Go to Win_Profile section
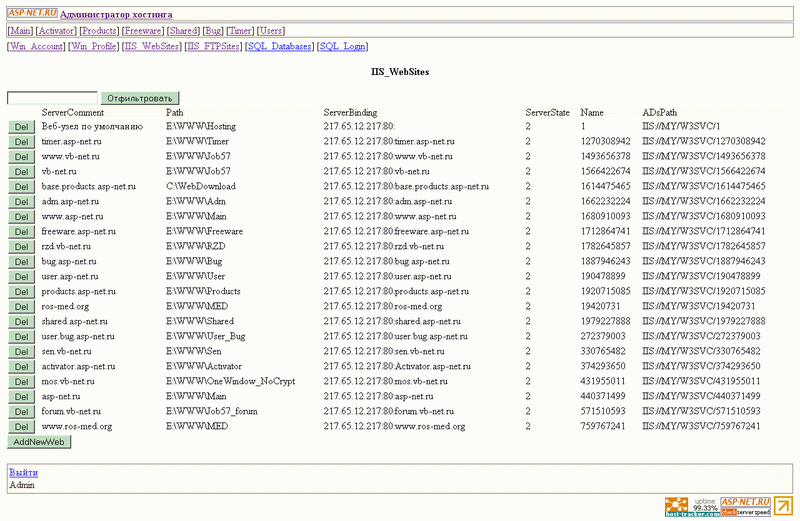The width and height of the screenshot is (800, 521). pos(93,46)
